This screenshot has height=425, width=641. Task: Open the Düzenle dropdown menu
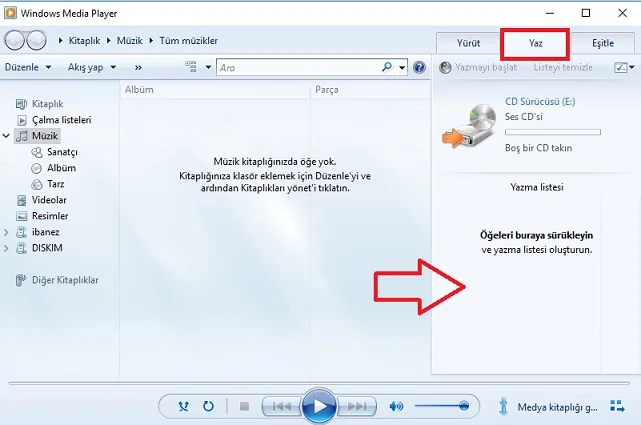(x=28, y=67)
